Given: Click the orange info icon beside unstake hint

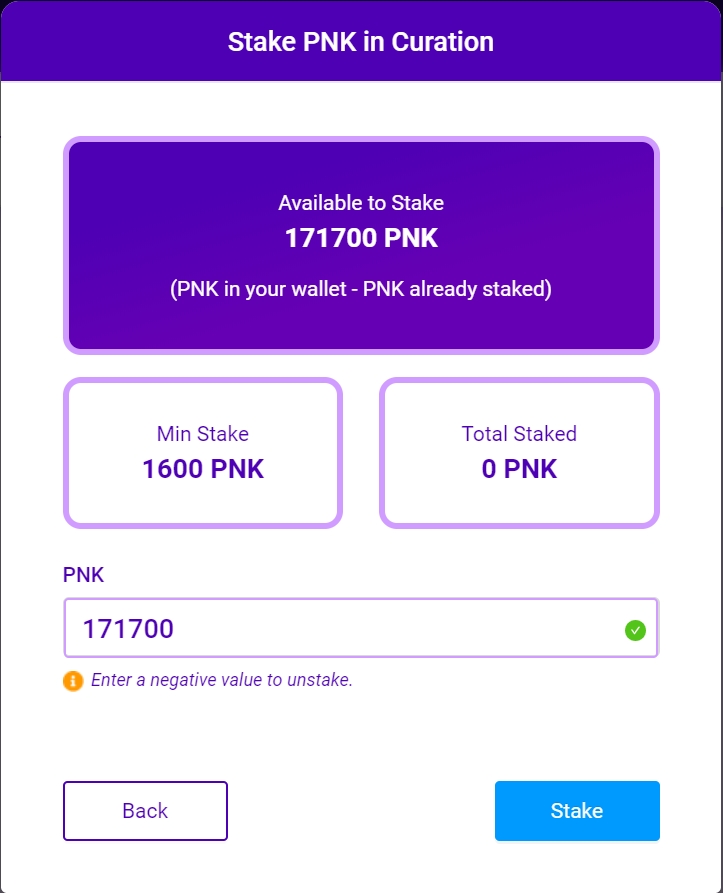Looking at the screenshot, I should coord(73,681).
